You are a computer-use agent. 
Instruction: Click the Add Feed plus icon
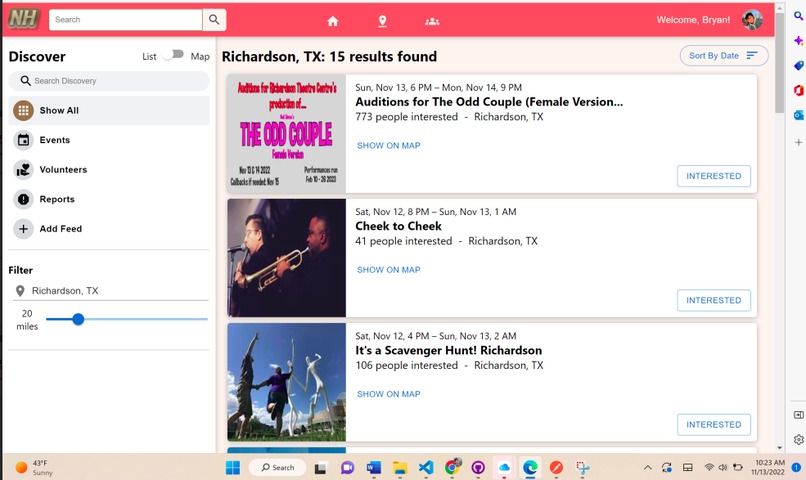click(24, 229)
